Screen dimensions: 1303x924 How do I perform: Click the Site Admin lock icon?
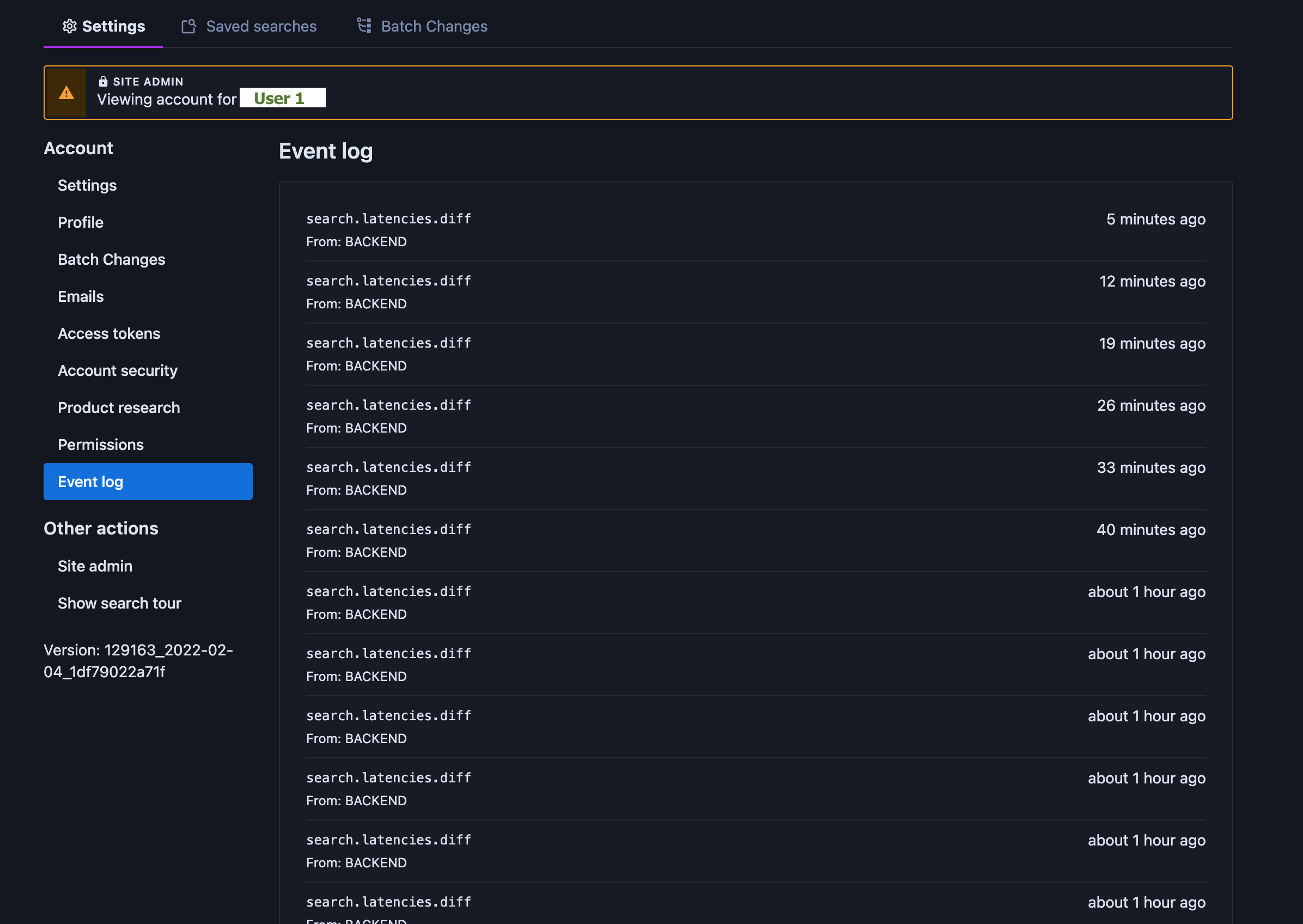(103, 81)
